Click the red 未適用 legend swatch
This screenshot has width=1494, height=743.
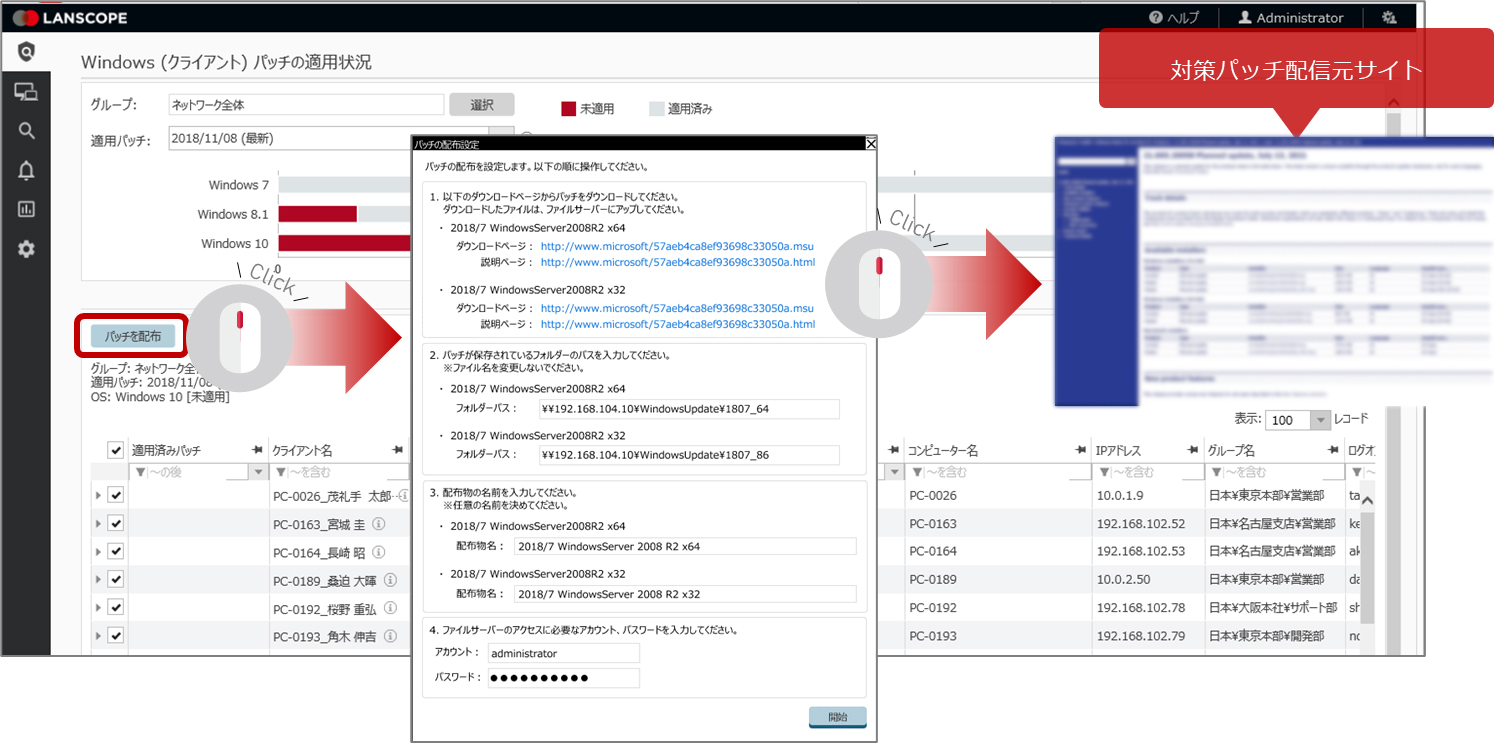click(568, 108)
